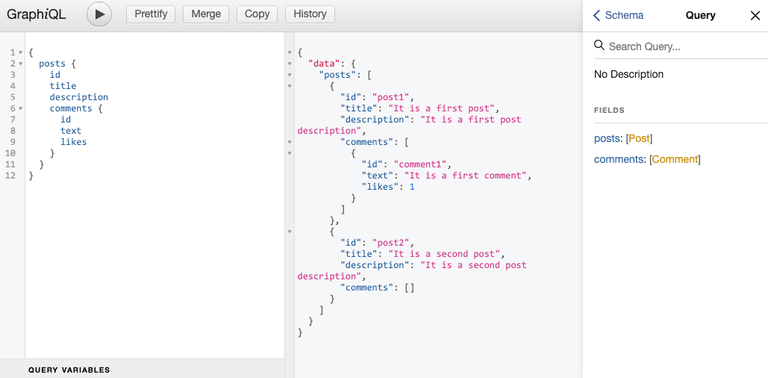768x378 pixels.
Task: Open the Comment type link
Action: coord(675,160)
